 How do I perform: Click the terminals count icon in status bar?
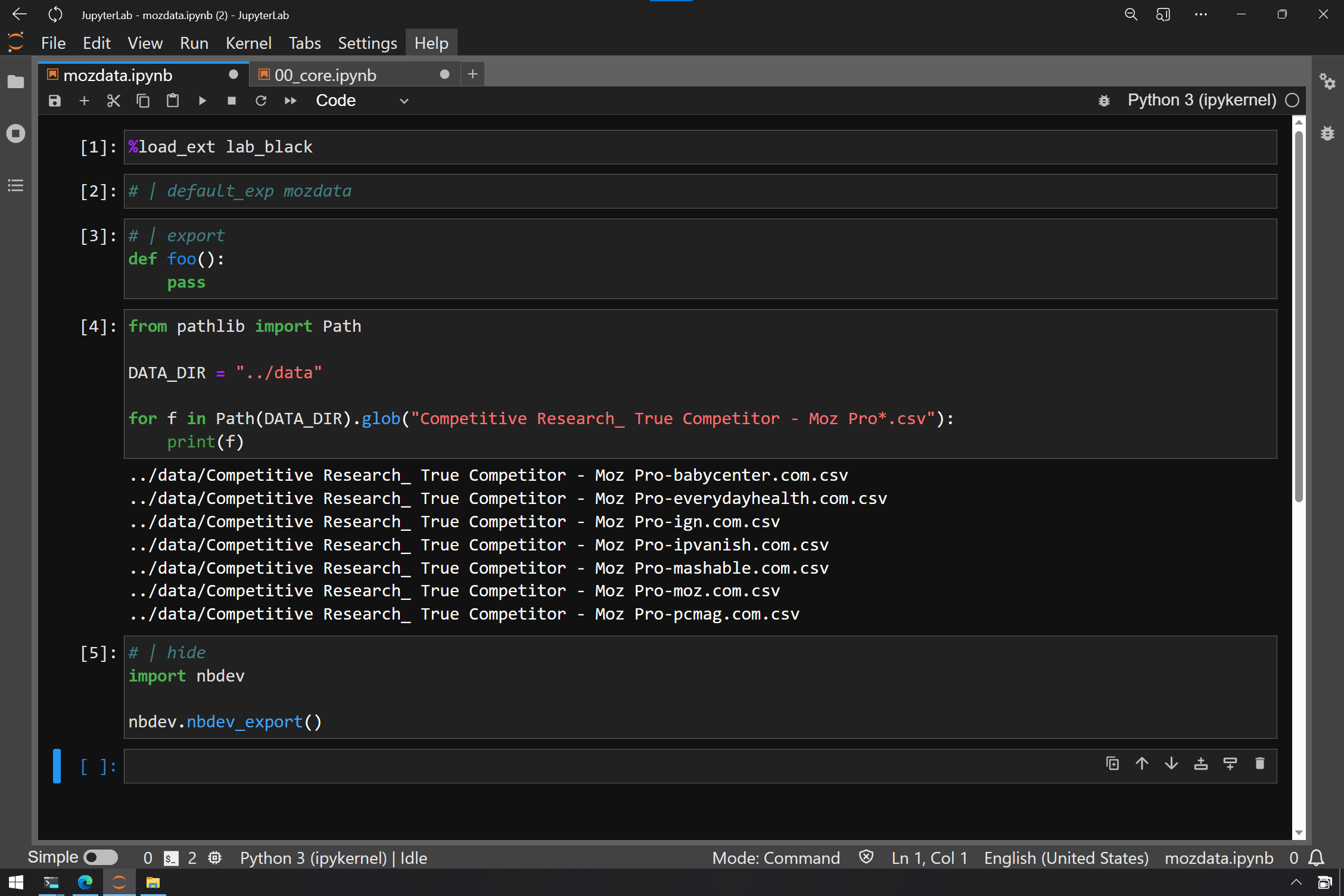pos(171,858)
